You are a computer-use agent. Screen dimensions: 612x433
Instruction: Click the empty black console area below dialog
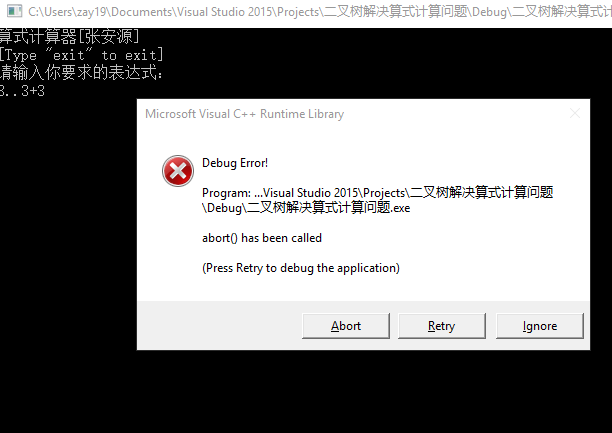click(x=306, y=391)
